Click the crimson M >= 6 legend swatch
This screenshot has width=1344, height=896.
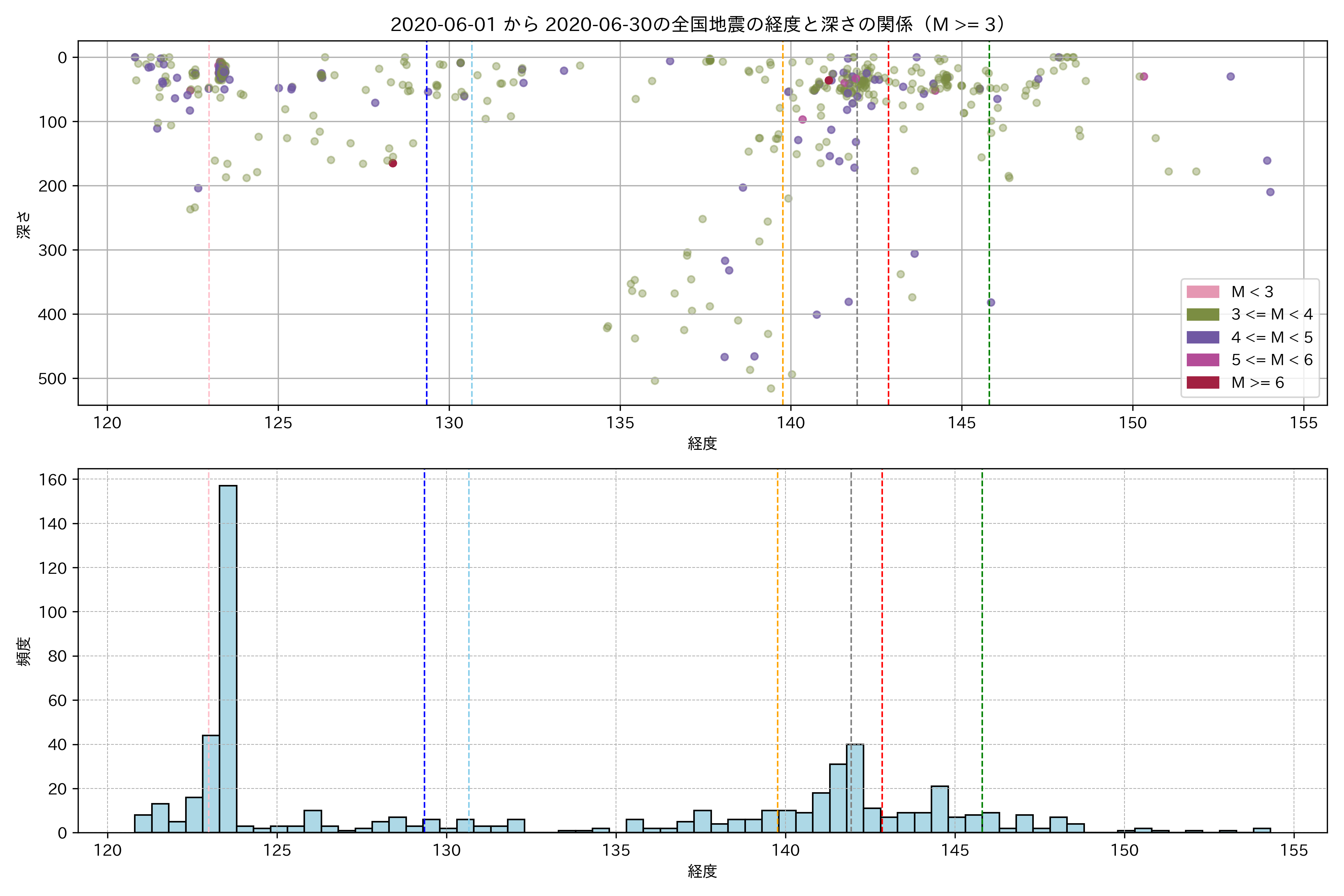1202,382
